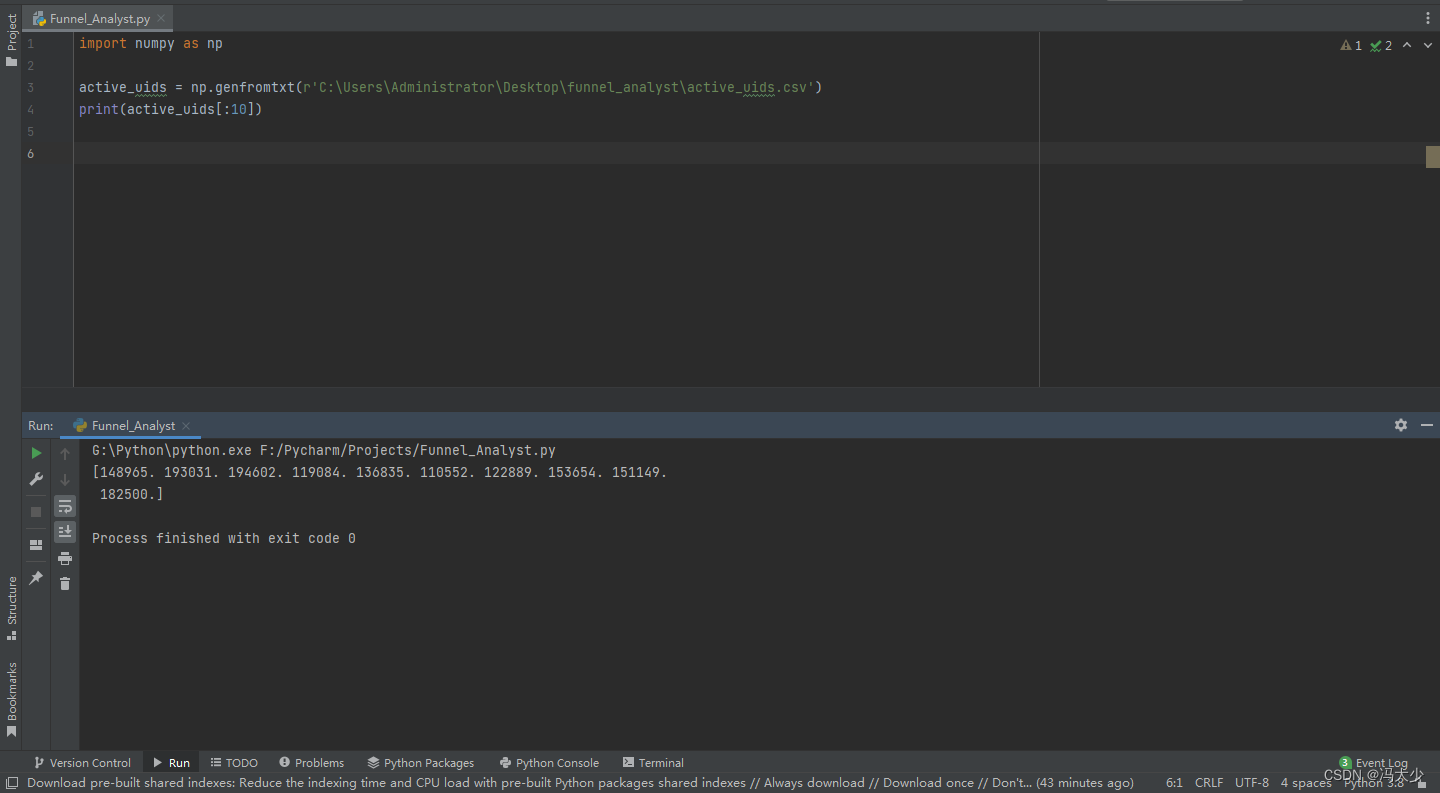
Task: Toggle soft-wrap in Run console
Action: (65, 506)
